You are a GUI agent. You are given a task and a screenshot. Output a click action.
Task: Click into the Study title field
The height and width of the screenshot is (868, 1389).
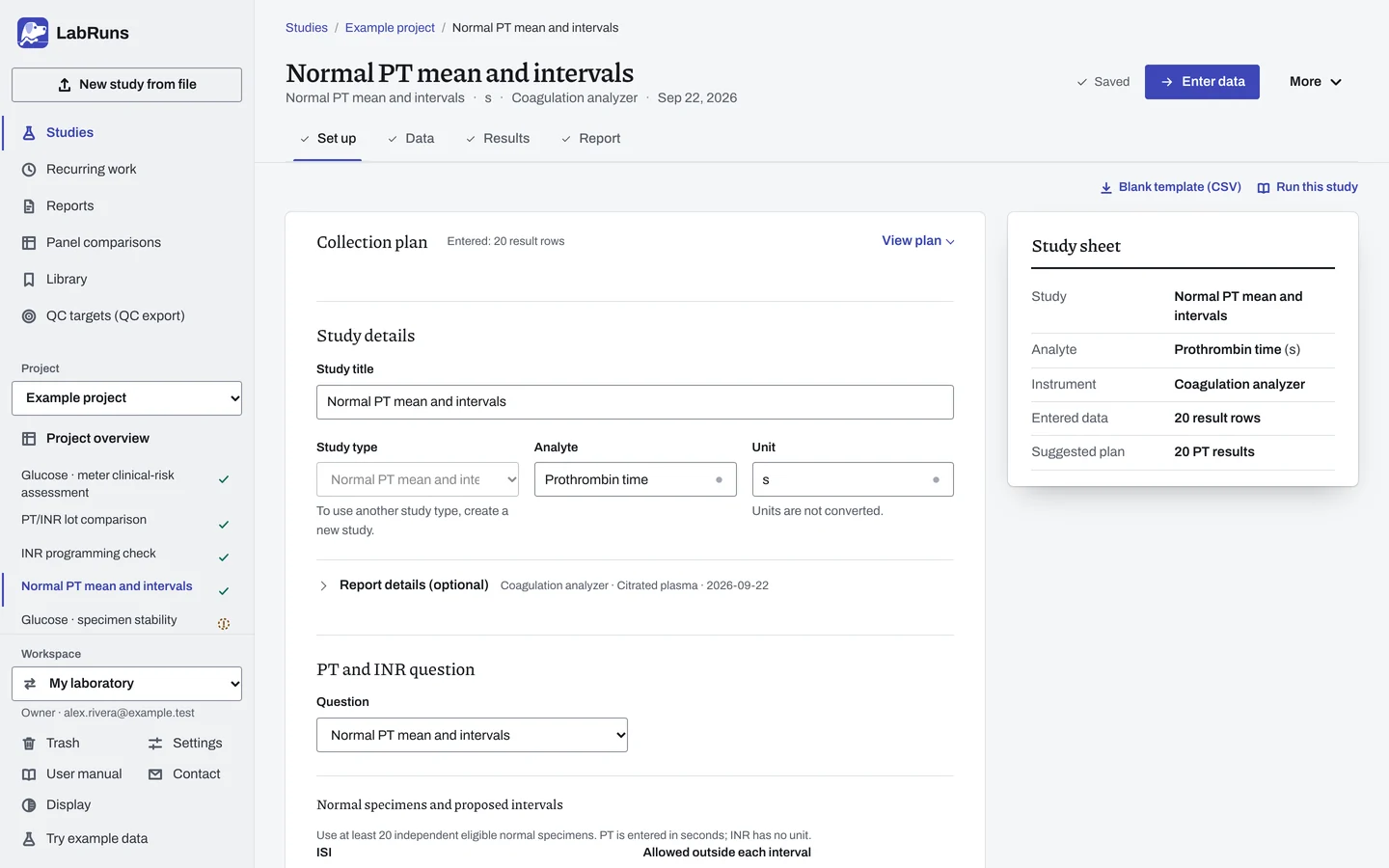pos(635,402)
